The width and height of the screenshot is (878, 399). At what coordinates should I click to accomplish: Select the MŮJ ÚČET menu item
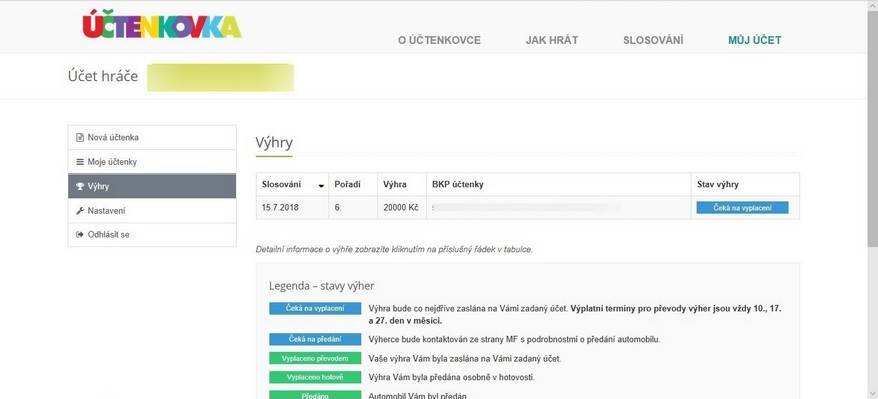coord(754,40)
